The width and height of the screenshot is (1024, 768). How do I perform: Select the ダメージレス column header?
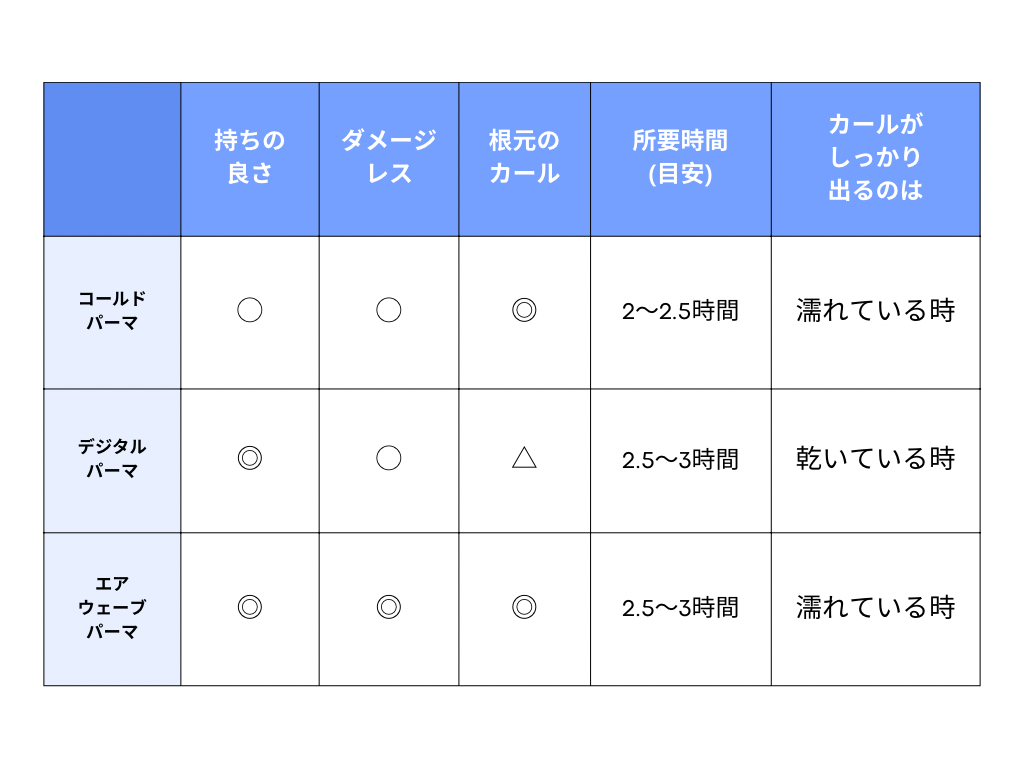pyautogui.click(x=389, y=159)
